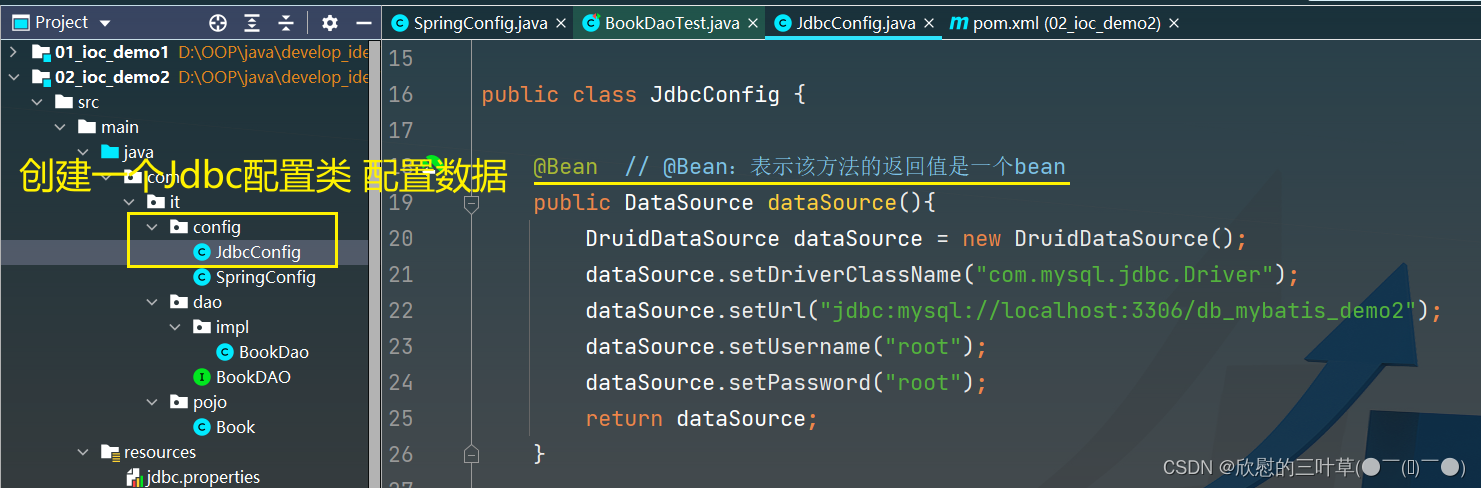The height and width of the screenshot is (488, 1481).
Task: Close the pom.xml tab
Action: coord(1174,23)
